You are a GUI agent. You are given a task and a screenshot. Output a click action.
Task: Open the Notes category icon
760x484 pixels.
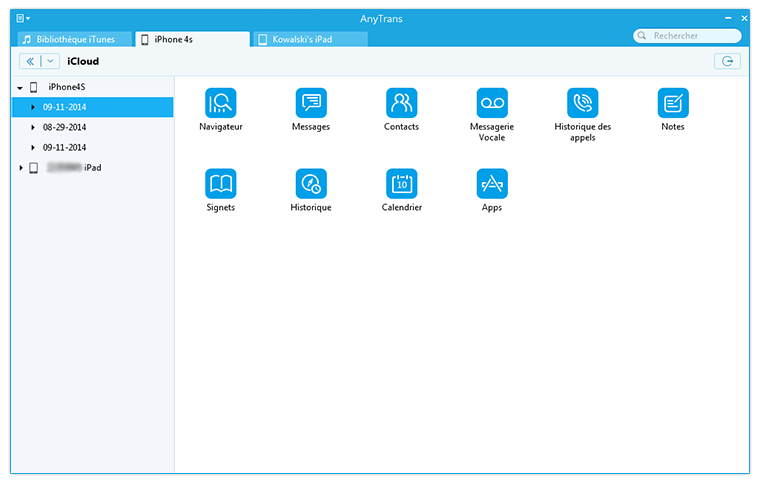[673, 103]
